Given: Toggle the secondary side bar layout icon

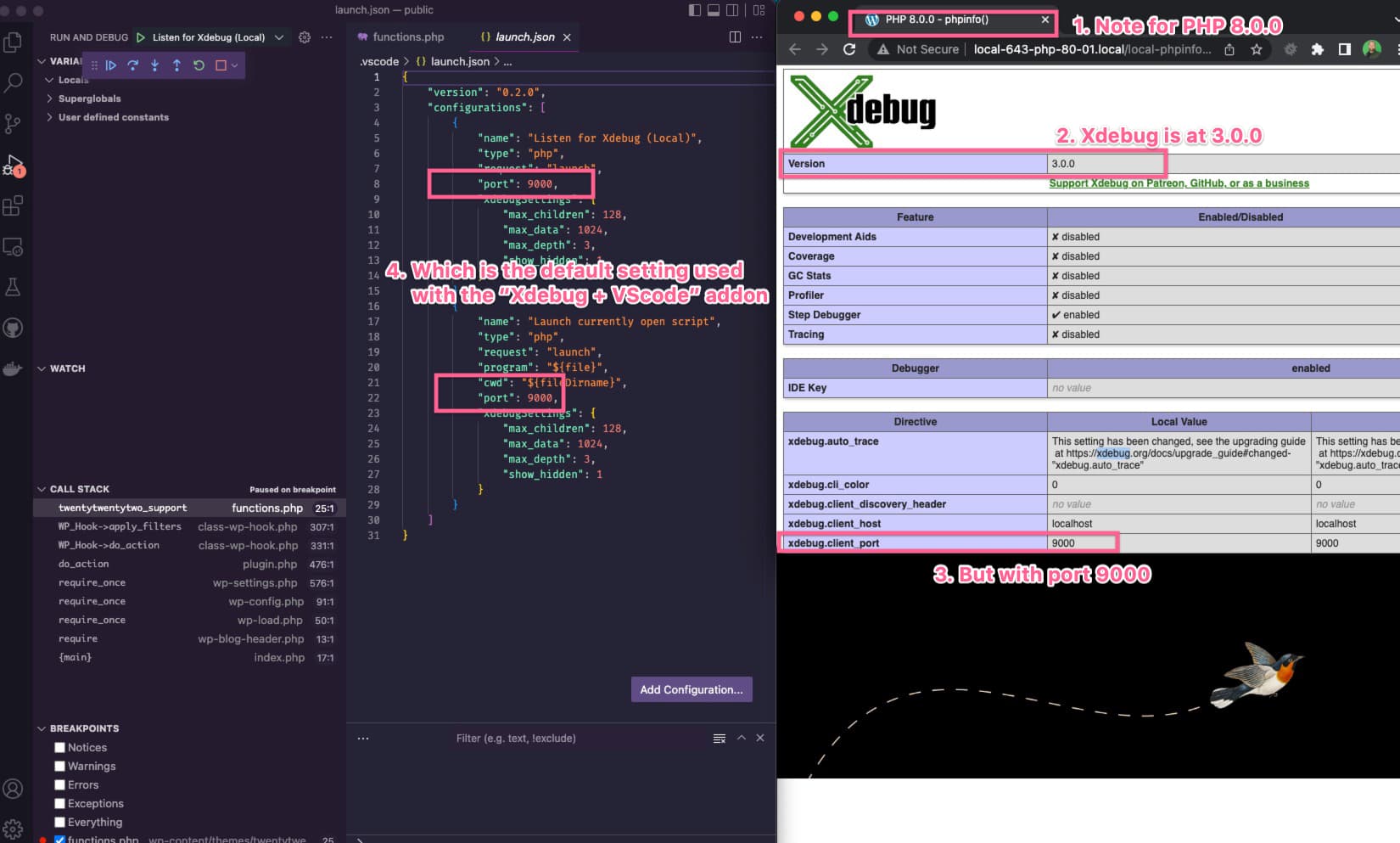Looking at the screenshot, I should coord(732,10).
